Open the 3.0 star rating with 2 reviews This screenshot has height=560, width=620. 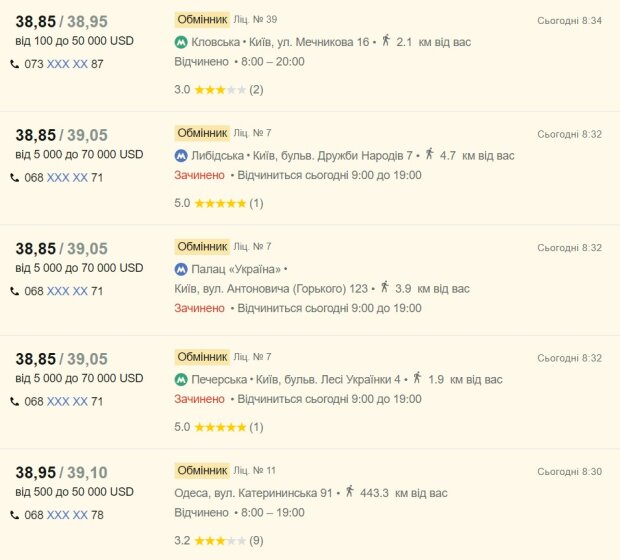point(219,90)
